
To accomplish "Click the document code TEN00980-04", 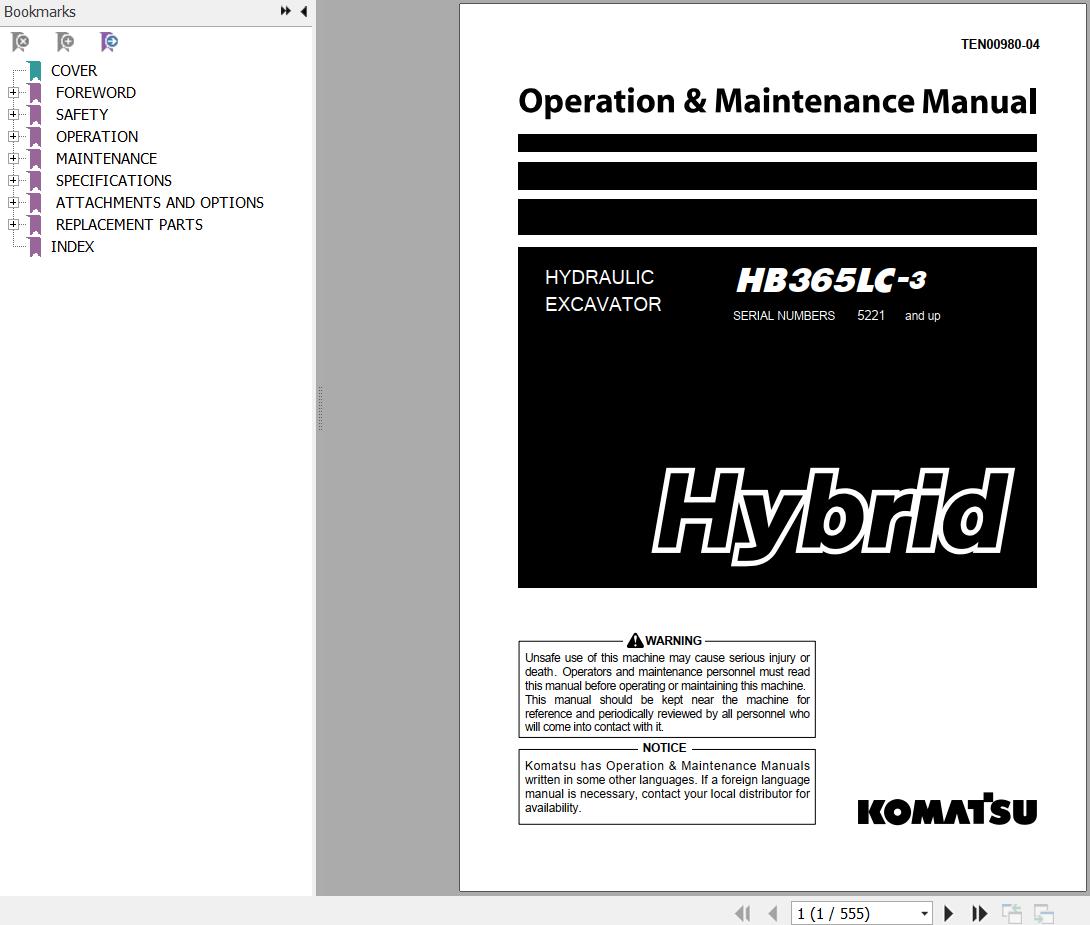I will (1000, 44).
